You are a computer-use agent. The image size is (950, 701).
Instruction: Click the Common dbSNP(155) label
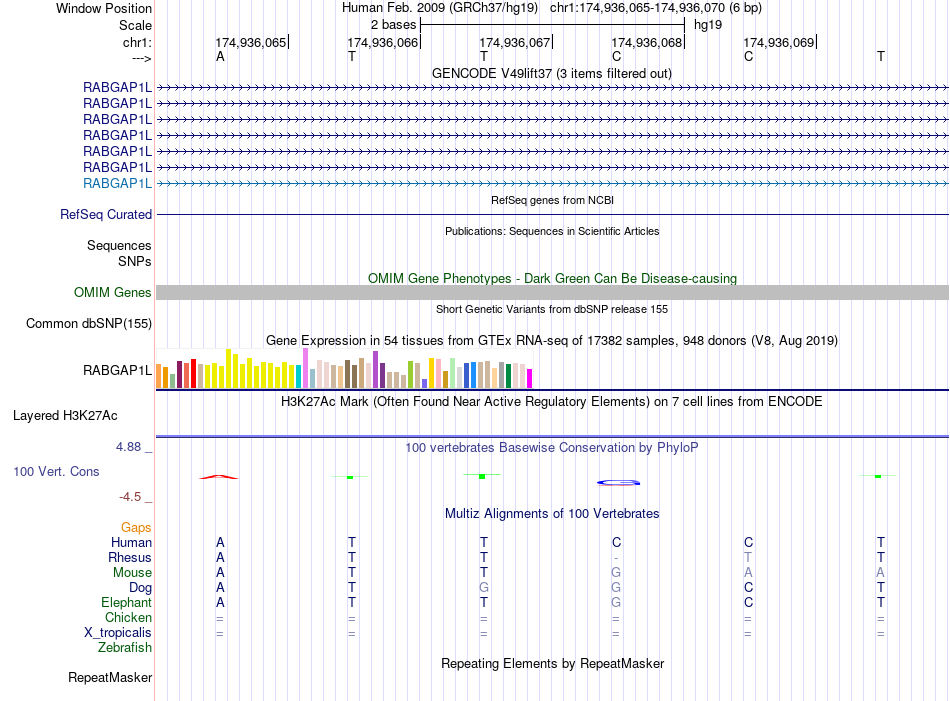click(x=88, y=324)
